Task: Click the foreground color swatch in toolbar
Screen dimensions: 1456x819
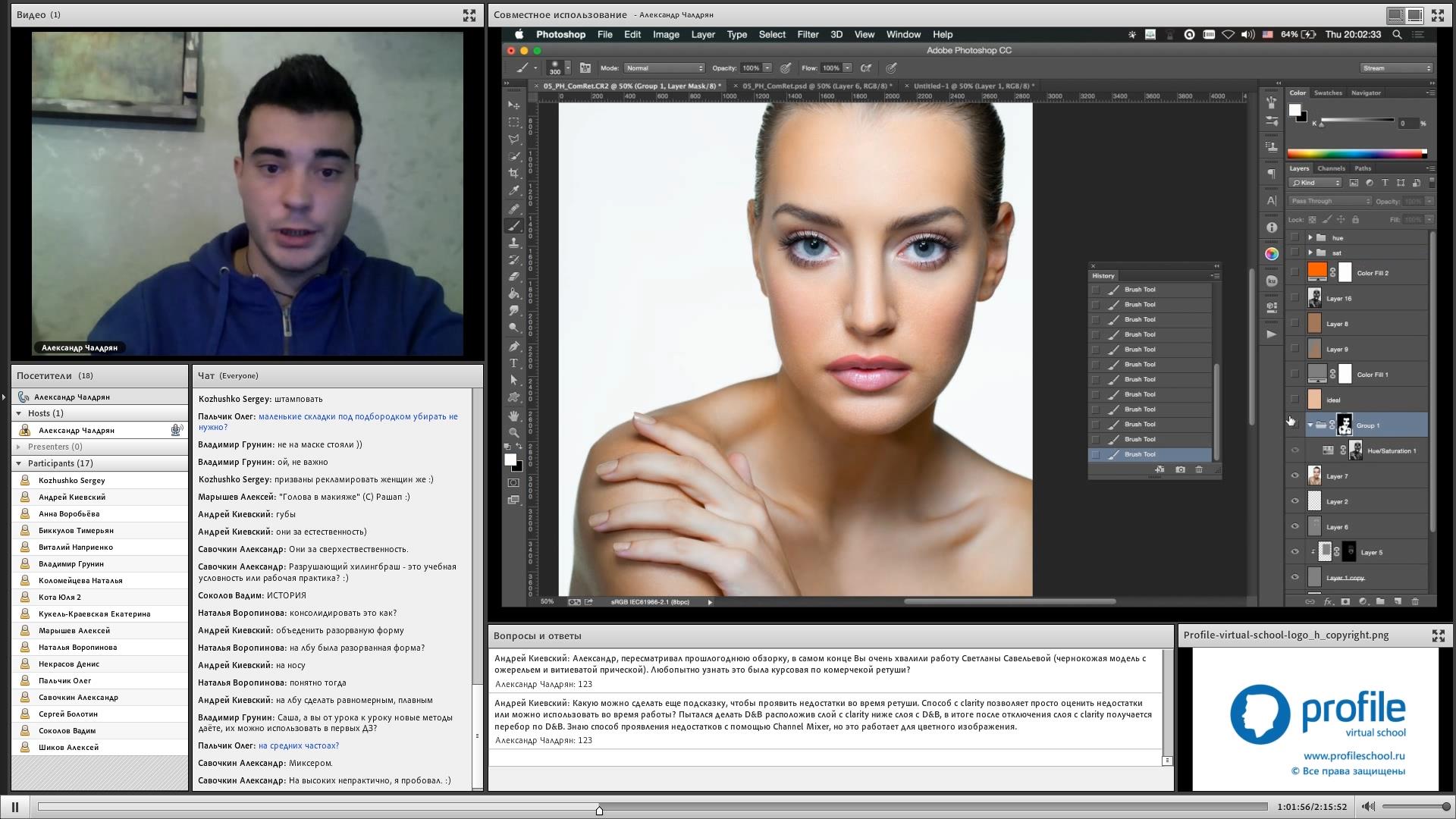Action: (x=510, y=460)
